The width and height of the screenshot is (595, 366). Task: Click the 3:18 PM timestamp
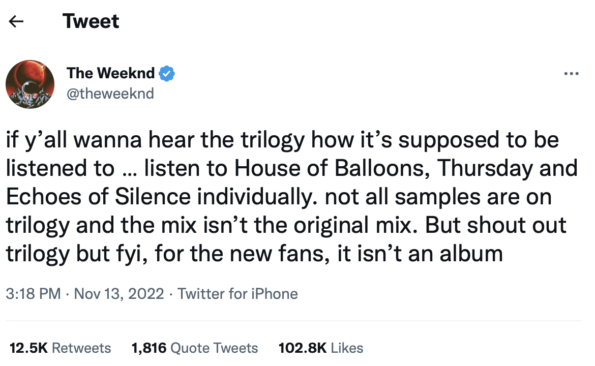pyautogui.click(x=33, y=294)
